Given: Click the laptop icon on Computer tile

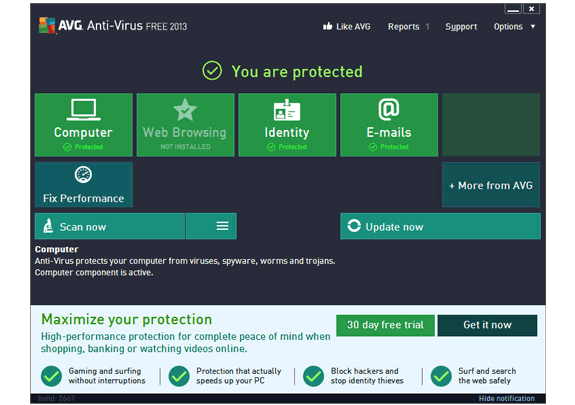Looking at the screenshot, I should click(84, 109).
